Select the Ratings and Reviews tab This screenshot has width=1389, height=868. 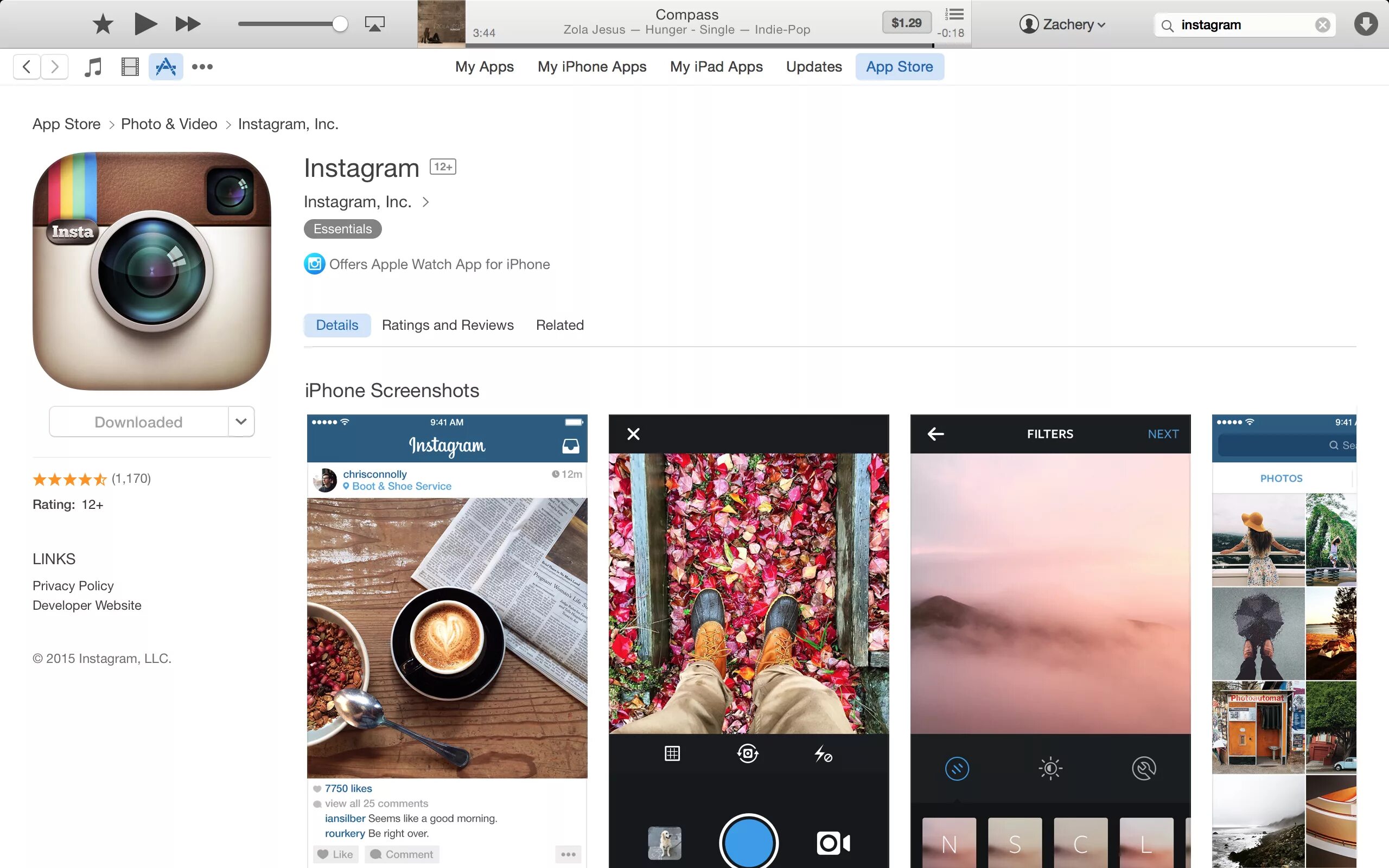click(x=447, y=325)
